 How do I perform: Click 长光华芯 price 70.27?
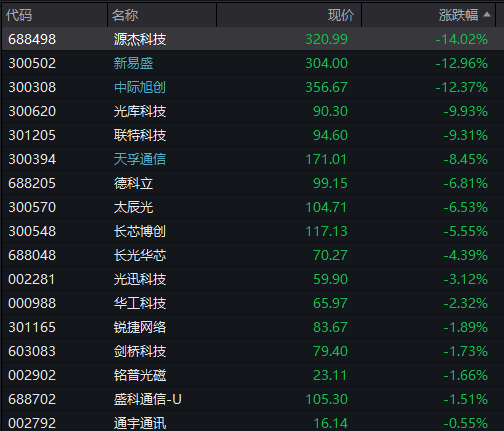point(330,255)
